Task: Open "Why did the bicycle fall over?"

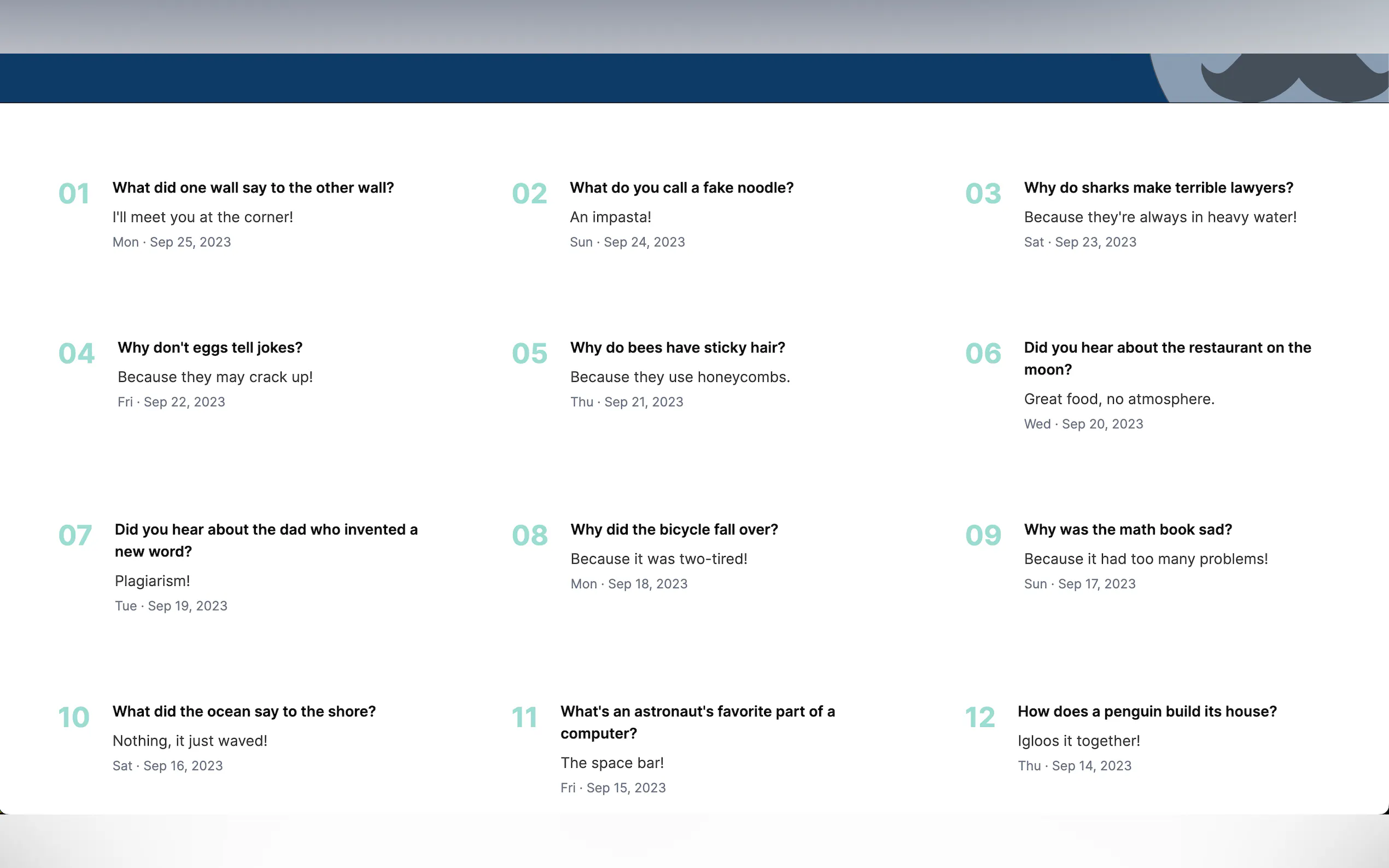Action: point(674,529)
